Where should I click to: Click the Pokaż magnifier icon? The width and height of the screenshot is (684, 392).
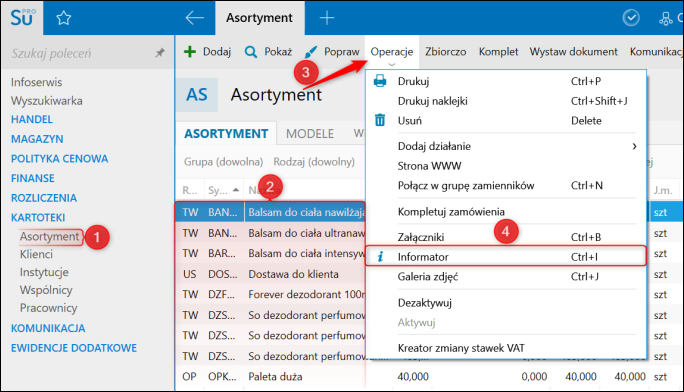[x=251, y=52]
